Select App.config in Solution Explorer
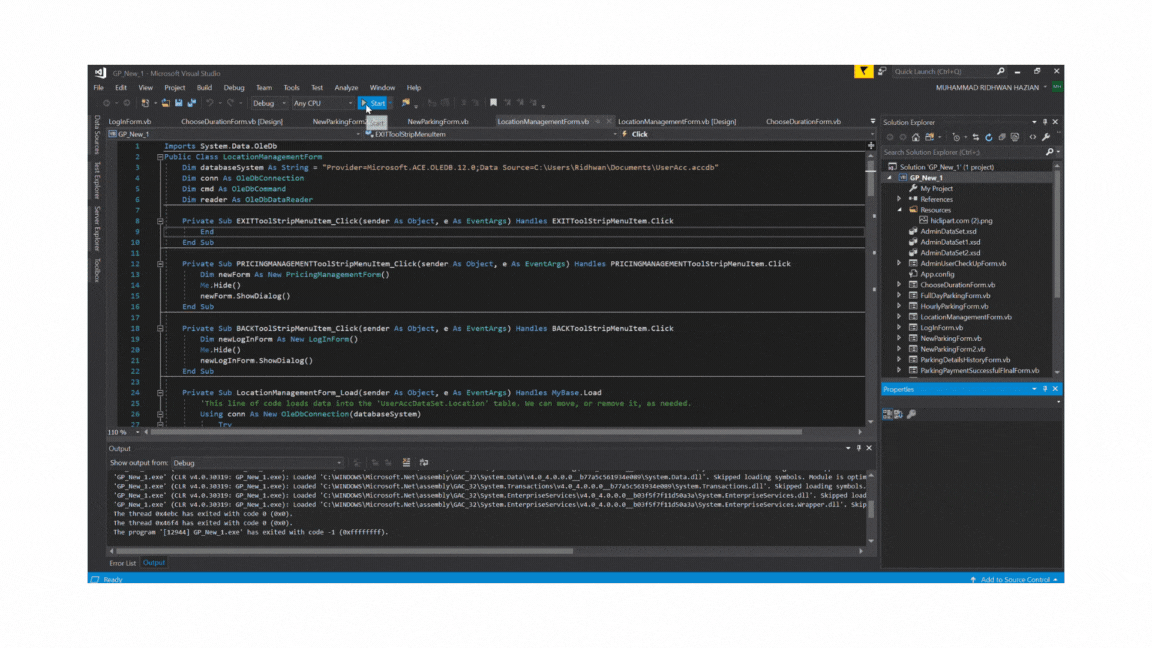Screen dimensions: 1152x648 tap(937, 274)
